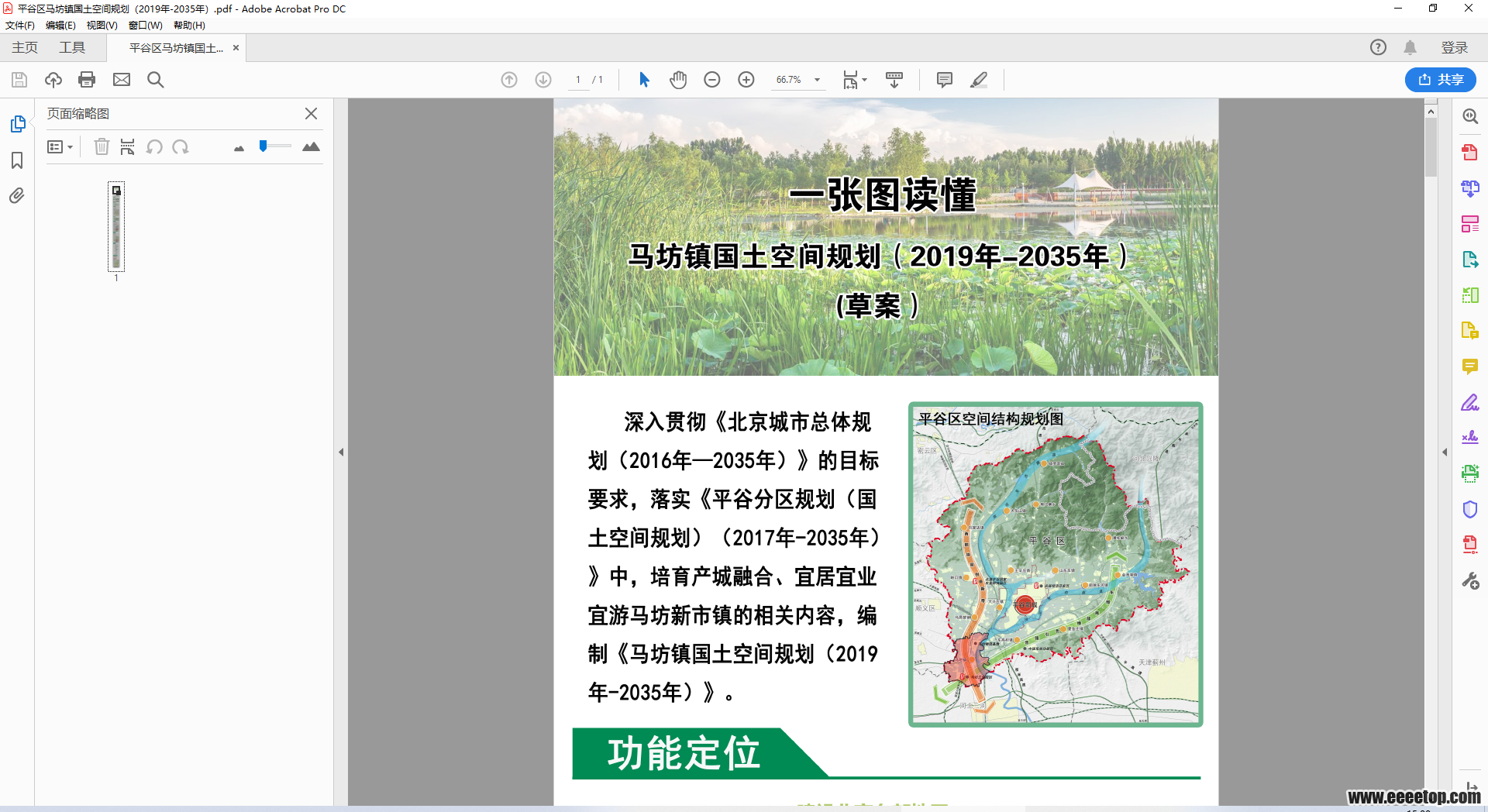Click the read mode/scrolling toolbar icon
Image resolution: width=1488 pixels, height=812 pixels.
894,80
